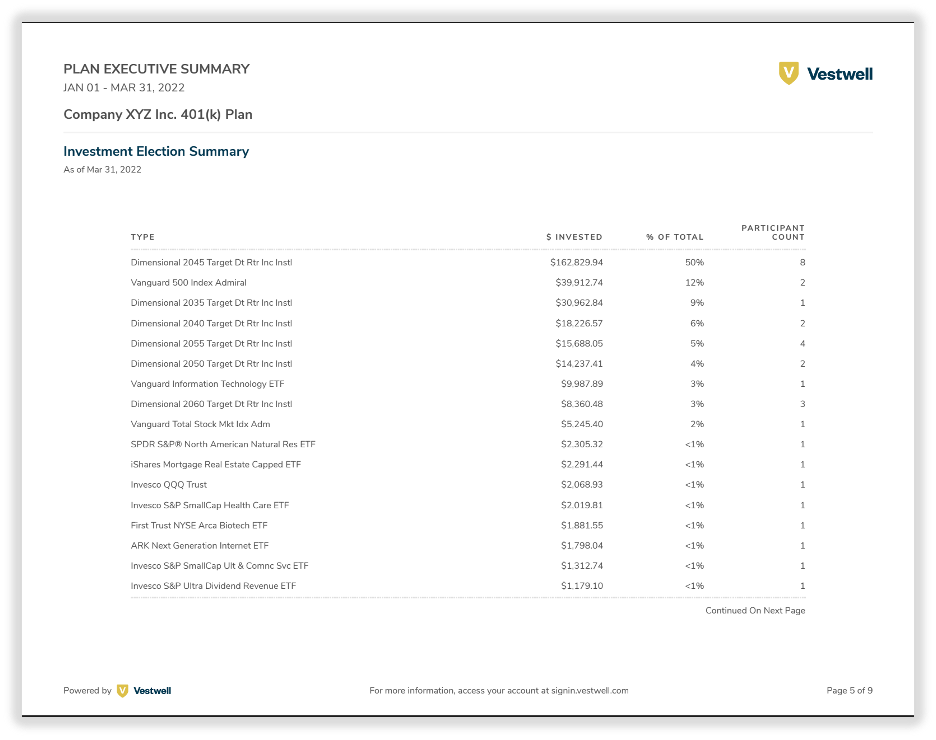Screen dimensions: 936x740
Task: Click the Vestwell wordmark in the footer
Action: tap(152, 690)
